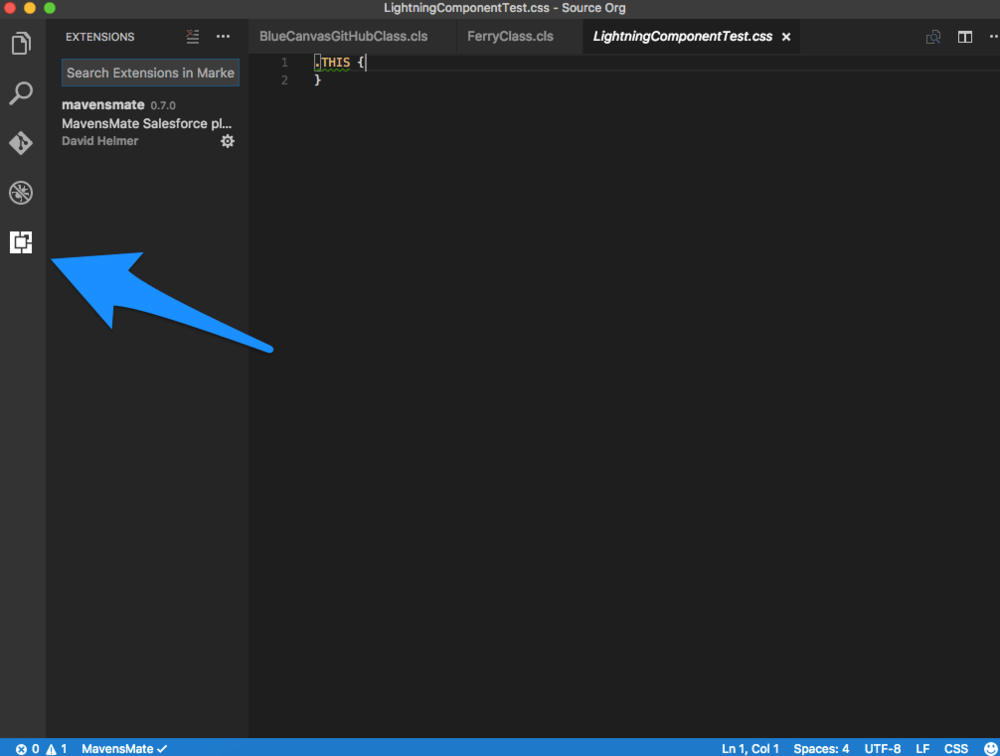Click the EXTENSIONS panel header title
This screenshot has width=1000, height=756.
[x=100, y=37]
